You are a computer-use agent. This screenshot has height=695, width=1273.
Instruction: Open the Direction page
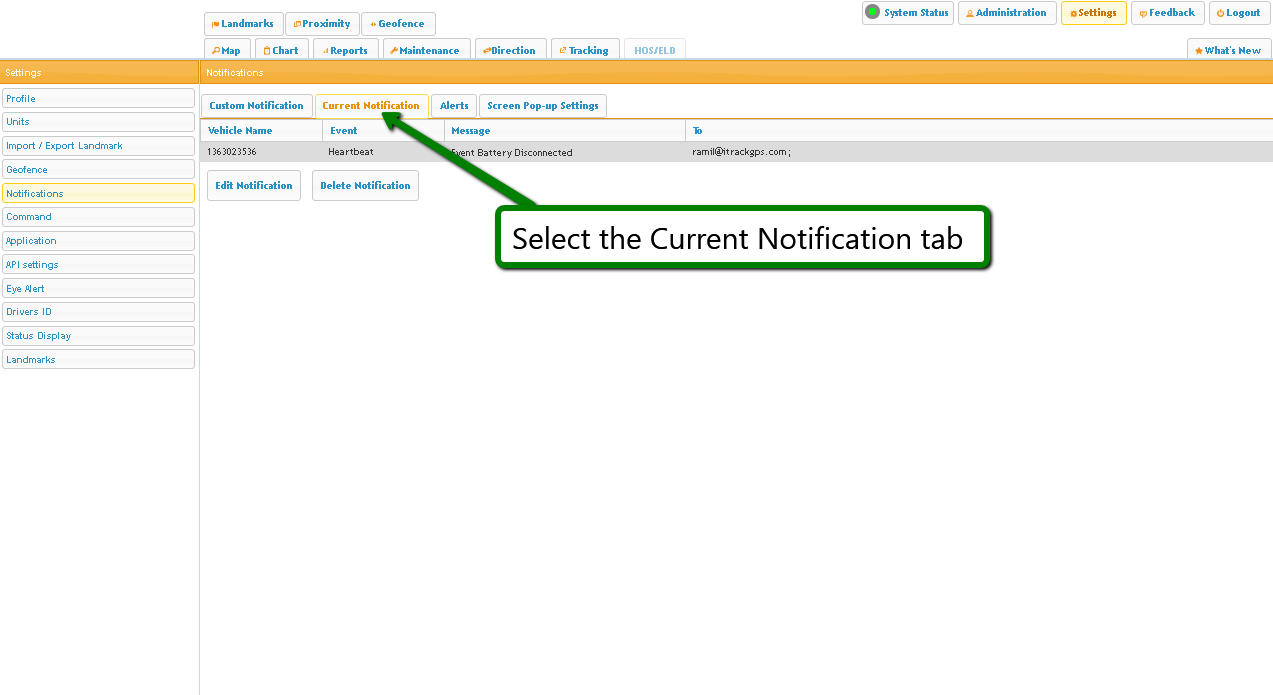510,51
